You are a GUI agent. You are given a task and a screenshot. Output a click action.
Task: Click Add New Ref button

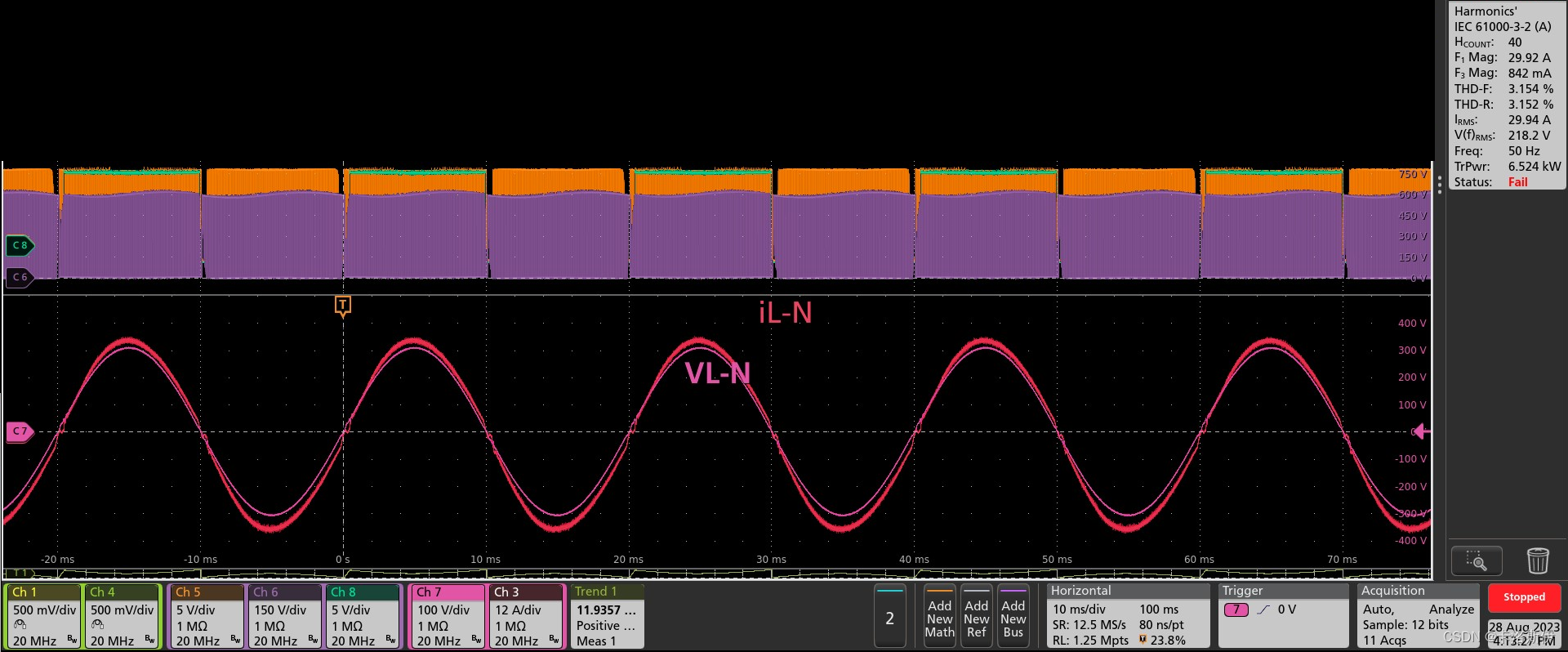click(976, 617)
